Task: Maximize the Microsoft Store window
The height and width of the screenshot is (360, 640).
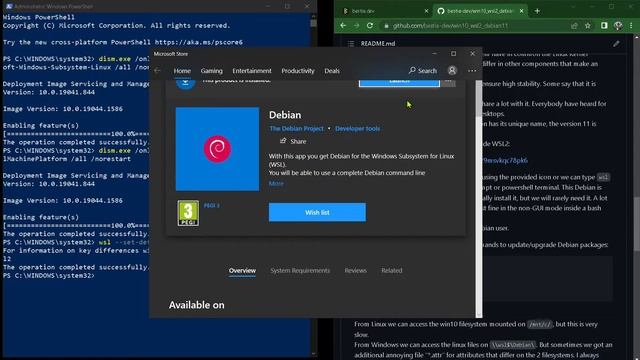Action: coord(453,54)
